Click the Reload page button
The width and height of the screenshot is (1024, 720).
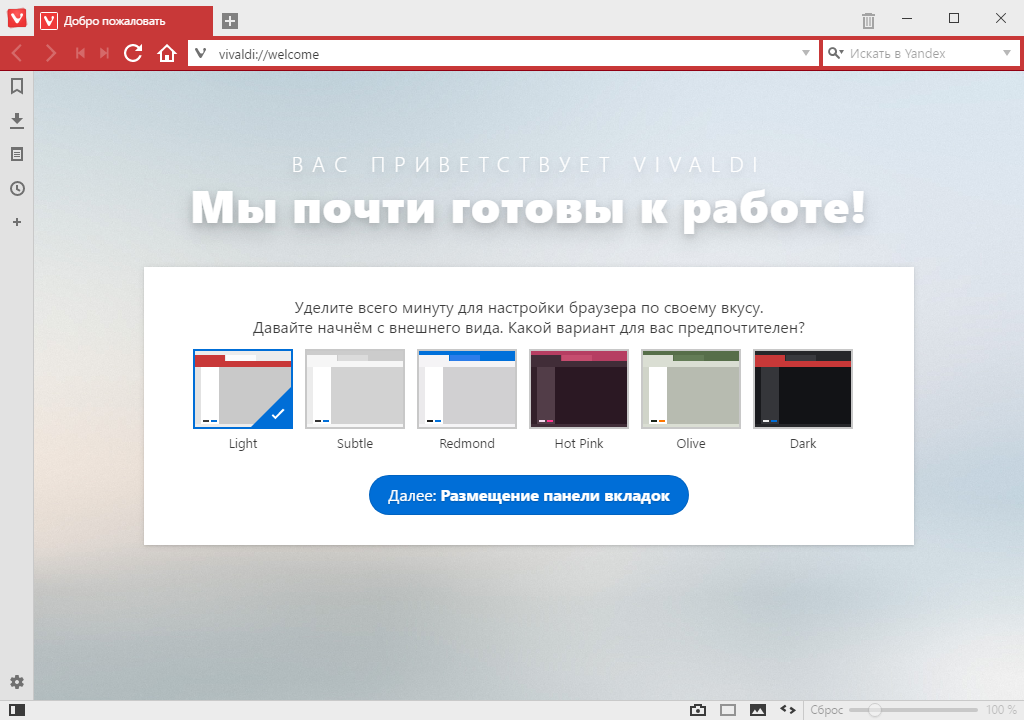coord(133,54)
